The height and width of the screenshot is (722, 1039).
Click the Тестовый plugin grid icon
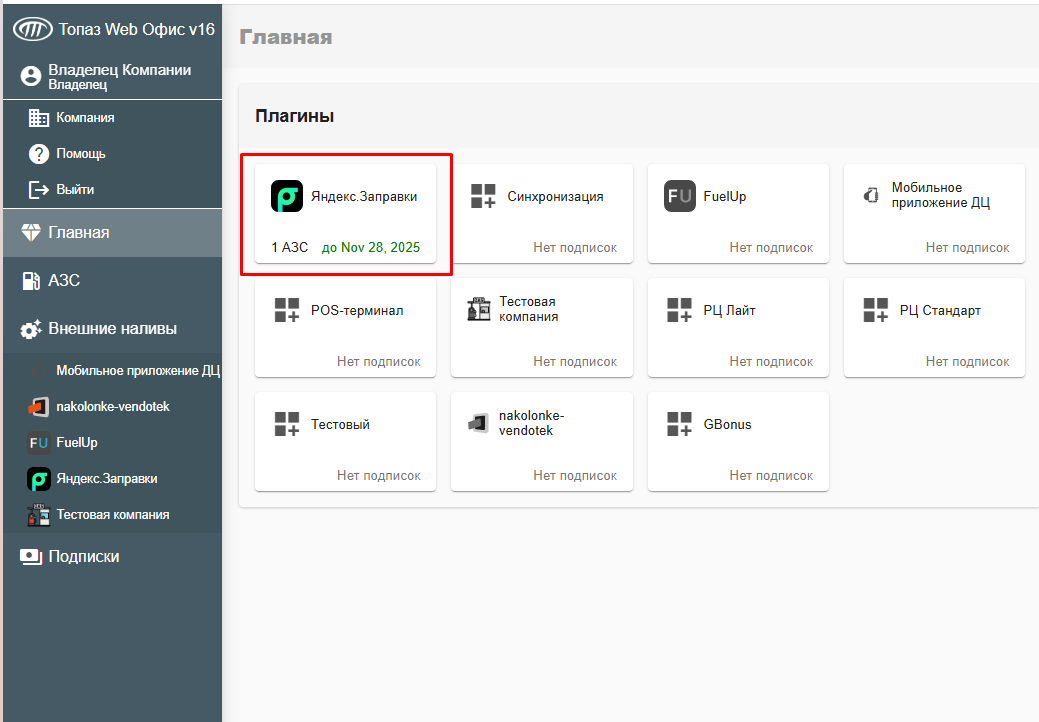tap(287, 424)
